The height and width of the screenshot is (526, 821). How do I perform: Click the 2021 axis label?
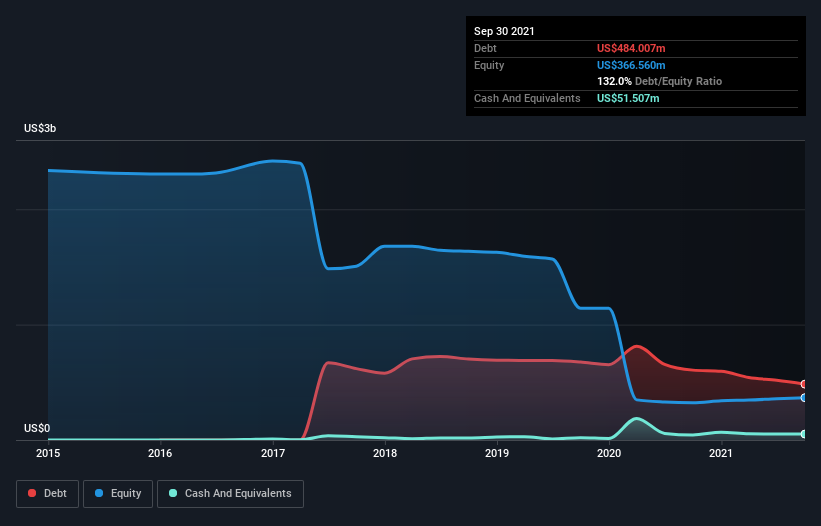coord(721,453)
